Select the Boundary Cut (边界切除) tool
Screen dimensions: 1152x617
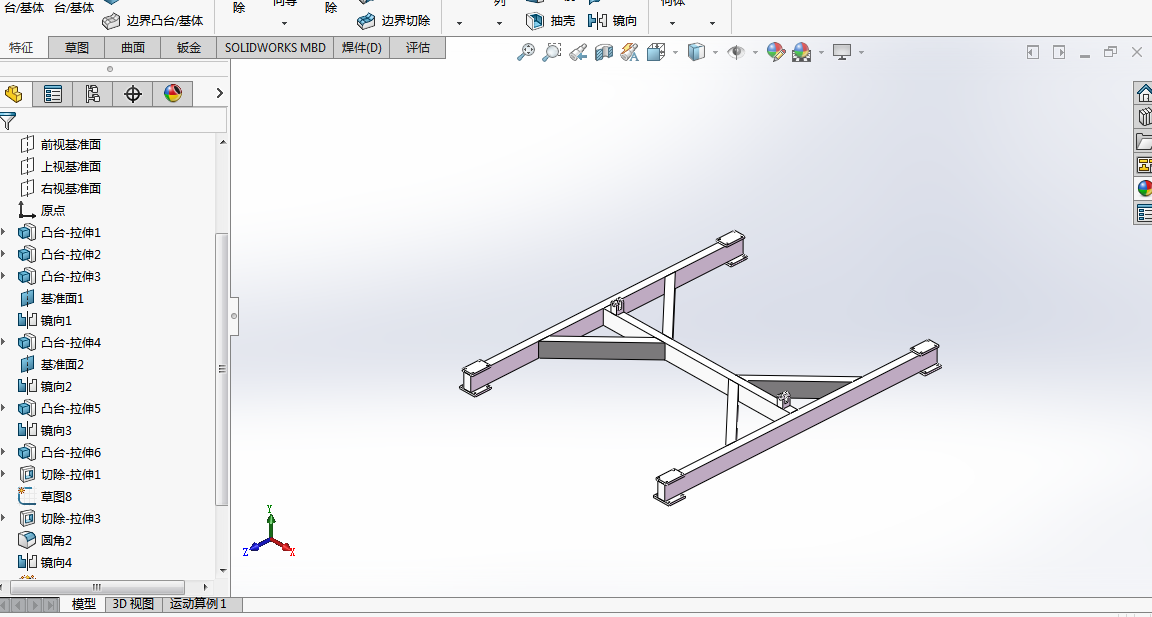(394, 21)
